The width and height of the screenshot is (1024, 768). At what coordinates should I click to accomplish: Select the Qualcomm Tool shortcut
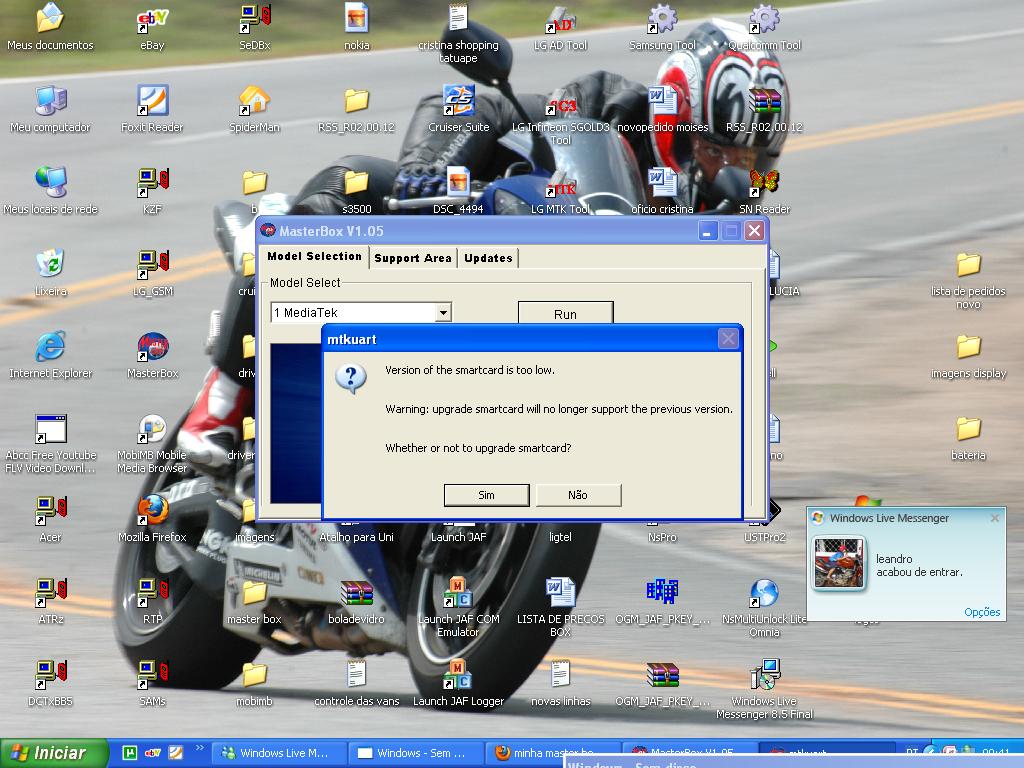click(765, 27)
